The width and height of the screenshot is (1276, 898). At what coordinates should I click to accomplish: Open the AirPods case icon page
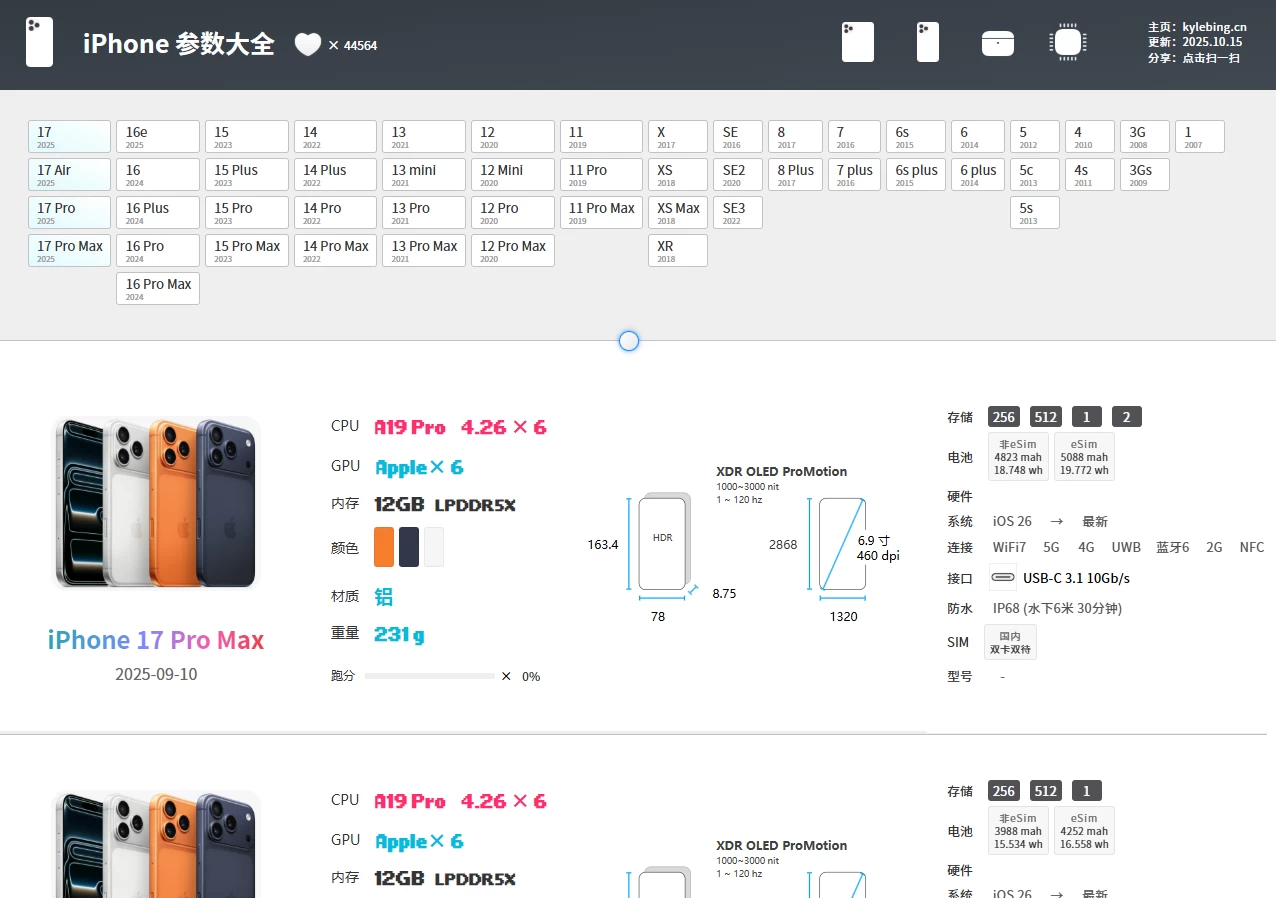pyautogui.click(x=997, y=43)
